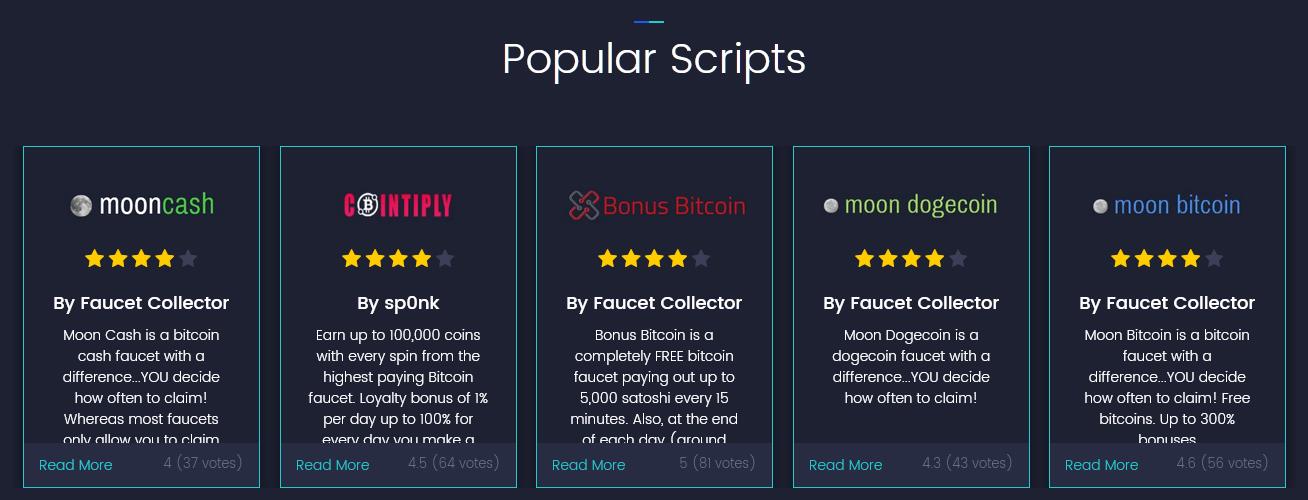The height and width of the screenshot is (500, 1308).
Task: Click the moon dogecoin logo
Action: (911, 205)
